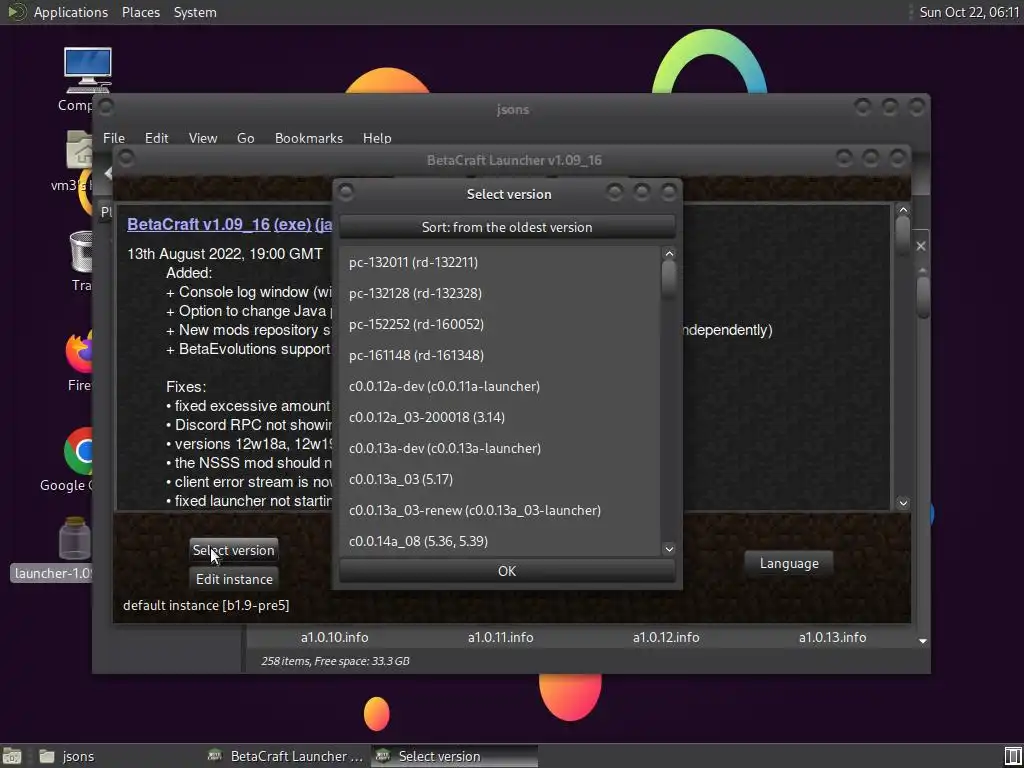Toggle sort order from the oldest version

click(x=507, y=227)
